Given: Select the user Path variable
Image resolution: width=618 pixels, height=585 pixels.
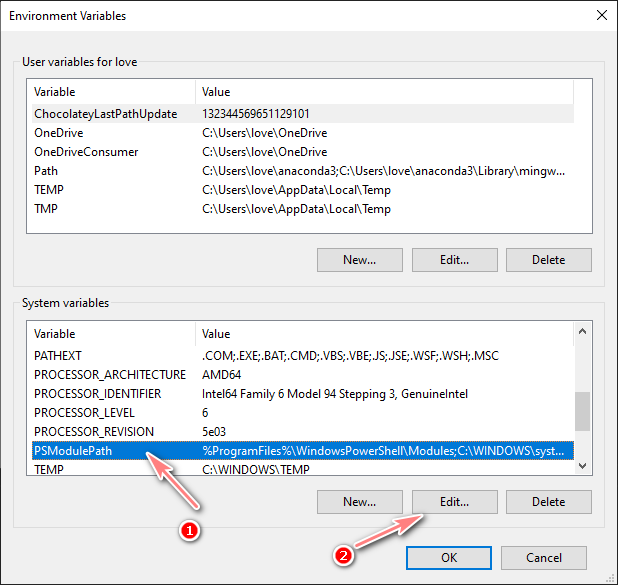Looking at the screenshot, I should [46, 171].
